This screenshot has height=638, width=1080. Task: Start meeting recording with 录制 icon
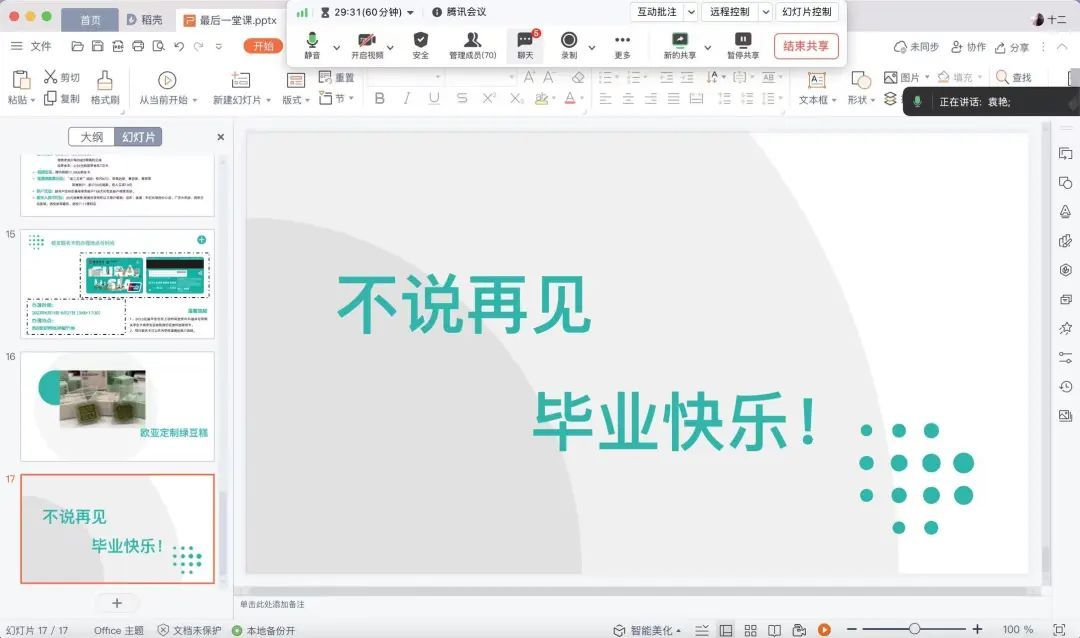point(567,43)
